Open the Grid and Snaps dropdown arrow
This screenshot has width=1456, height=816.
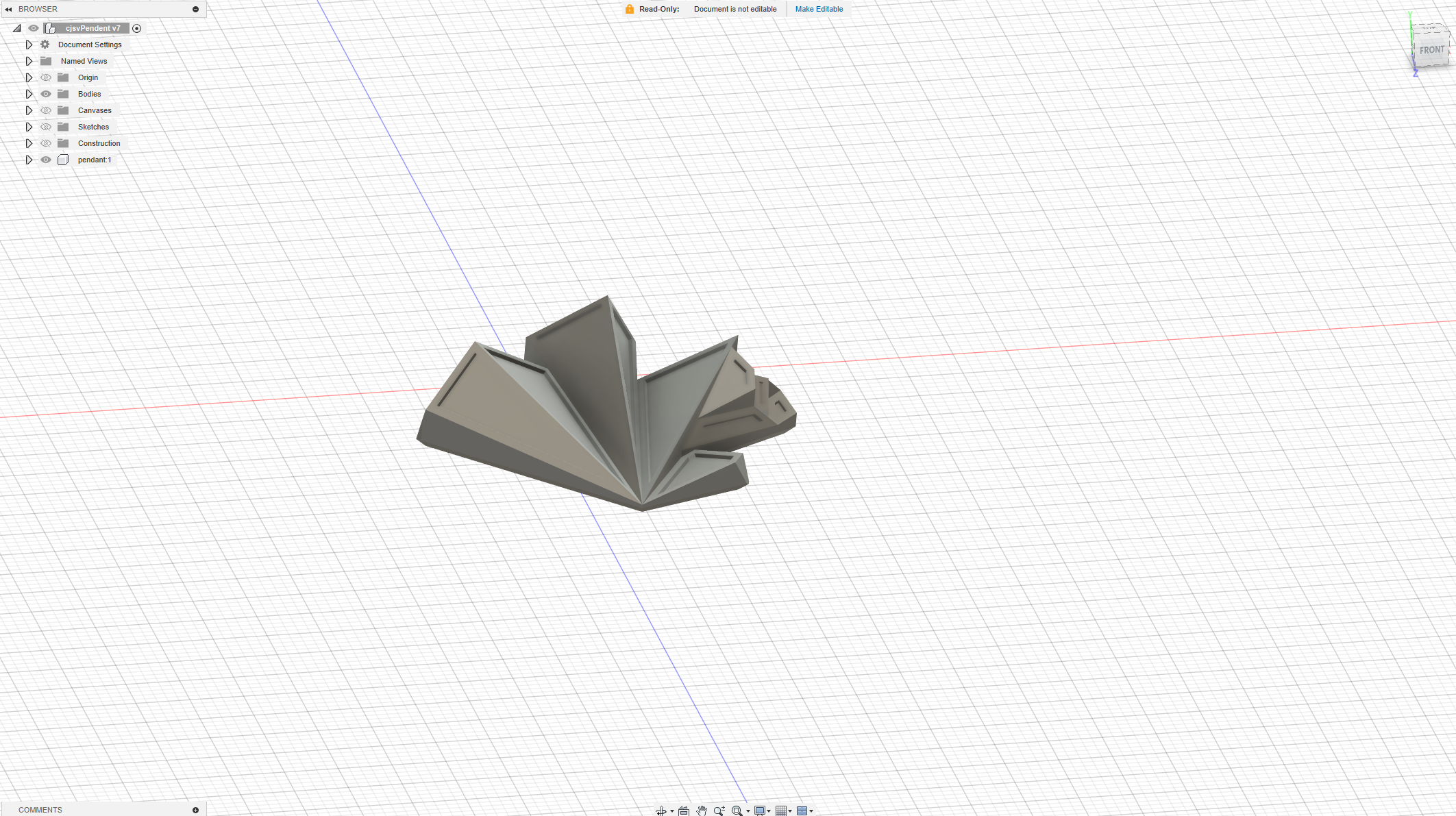(790, 811)
